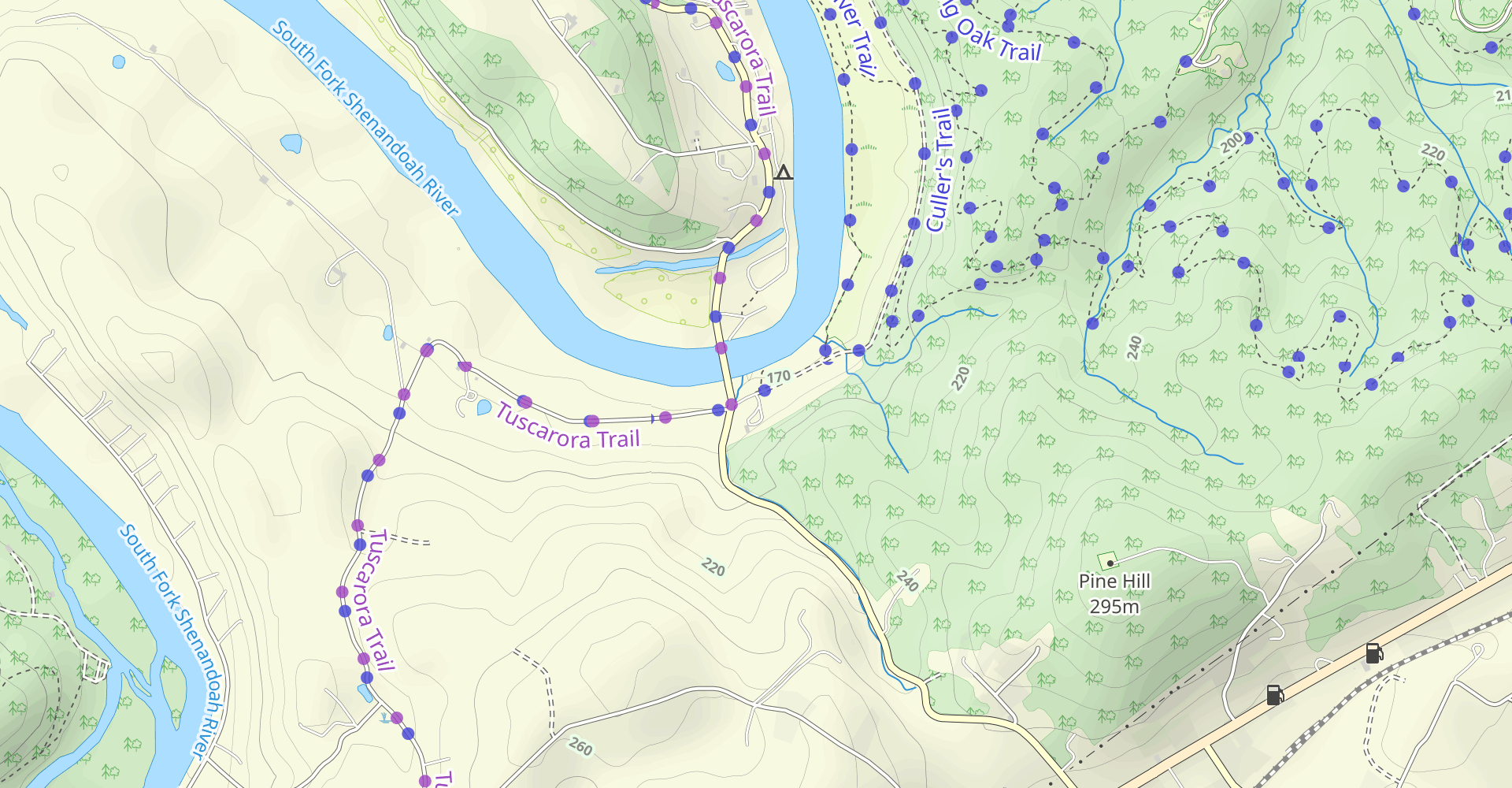Click the small blue pond beside the Tuscarora Trail label
The image size is (1512, 788).
[x=484, y=407]
